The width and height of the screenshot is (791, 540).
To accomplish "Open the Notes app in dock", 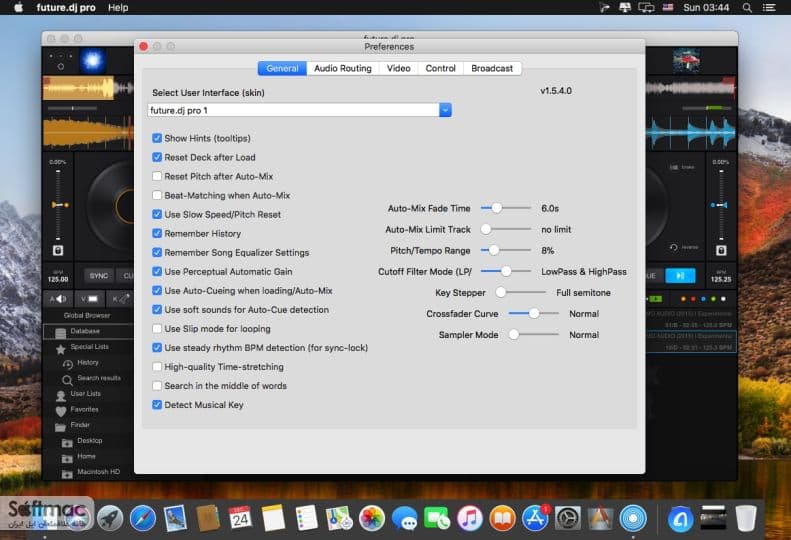I will click(273, 518).
